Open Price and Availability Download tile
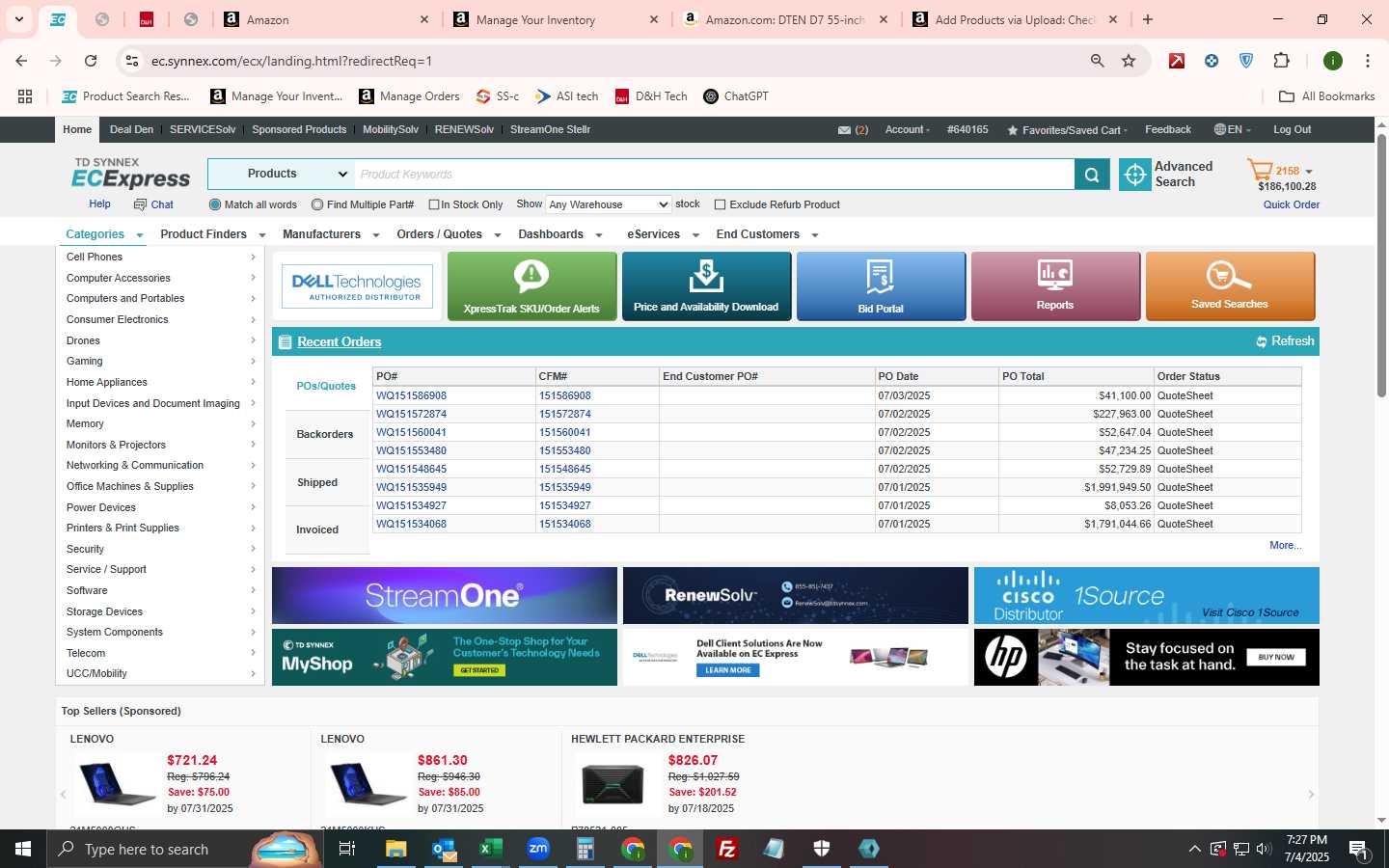This screenshot has height=868, width=1389. (706, 286)
